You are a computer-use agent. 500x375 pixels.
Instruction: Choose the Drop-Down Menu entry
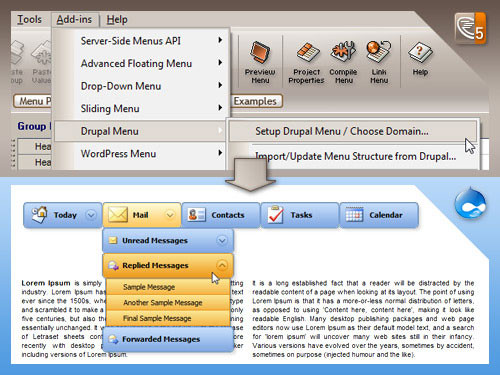coord(141,86)
